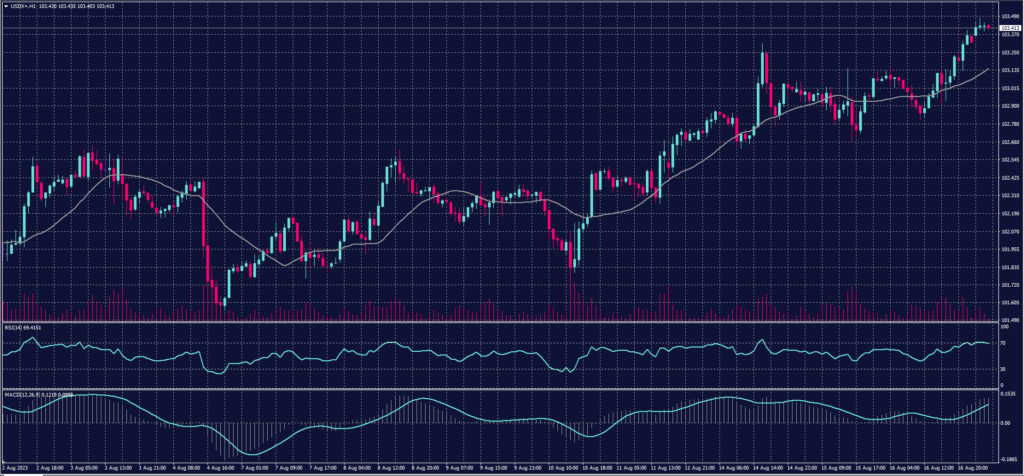
Task: Click the 102.545 level on price scale
Action: click(1008, 160)
